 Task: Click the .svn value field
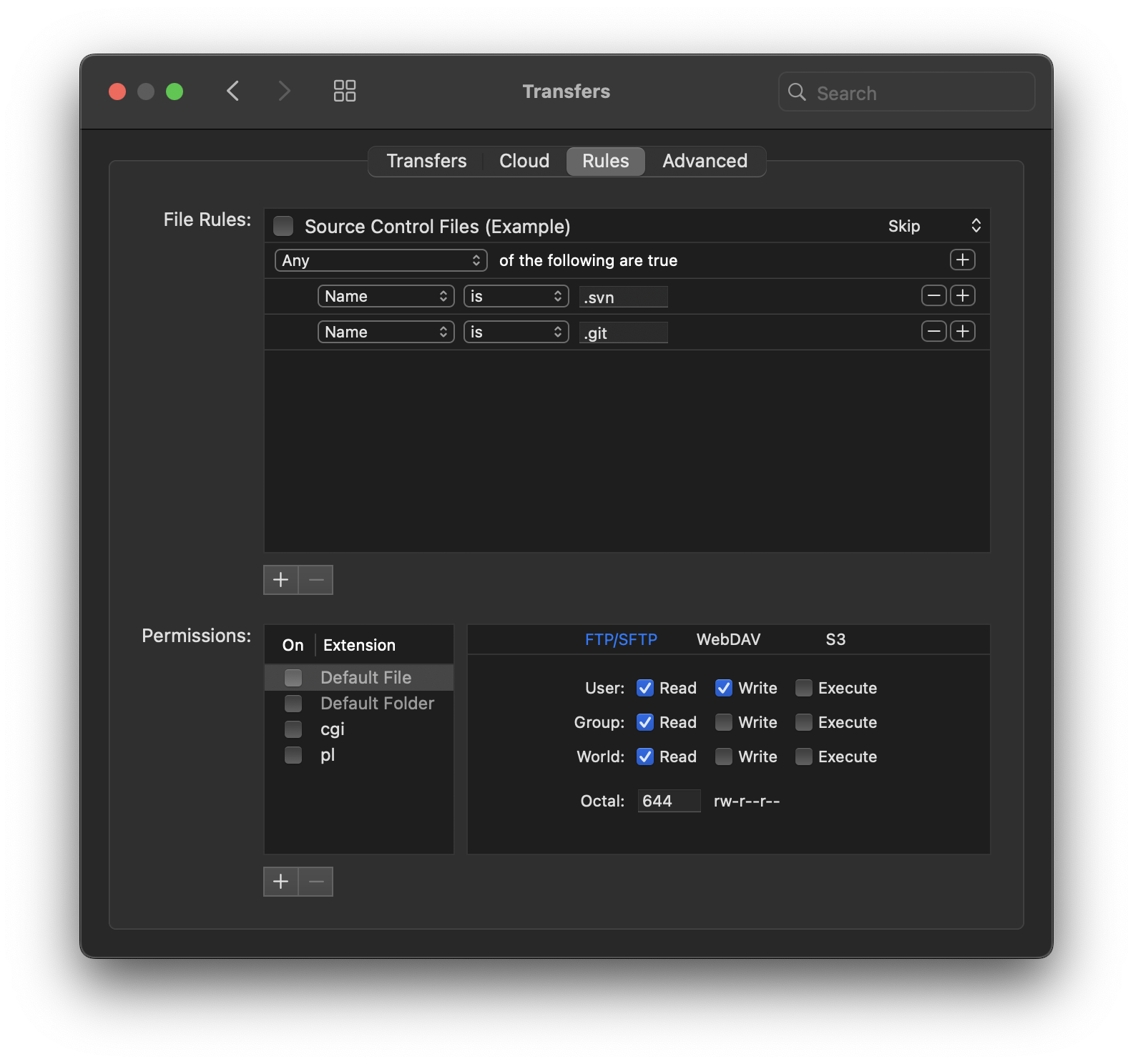624,297
